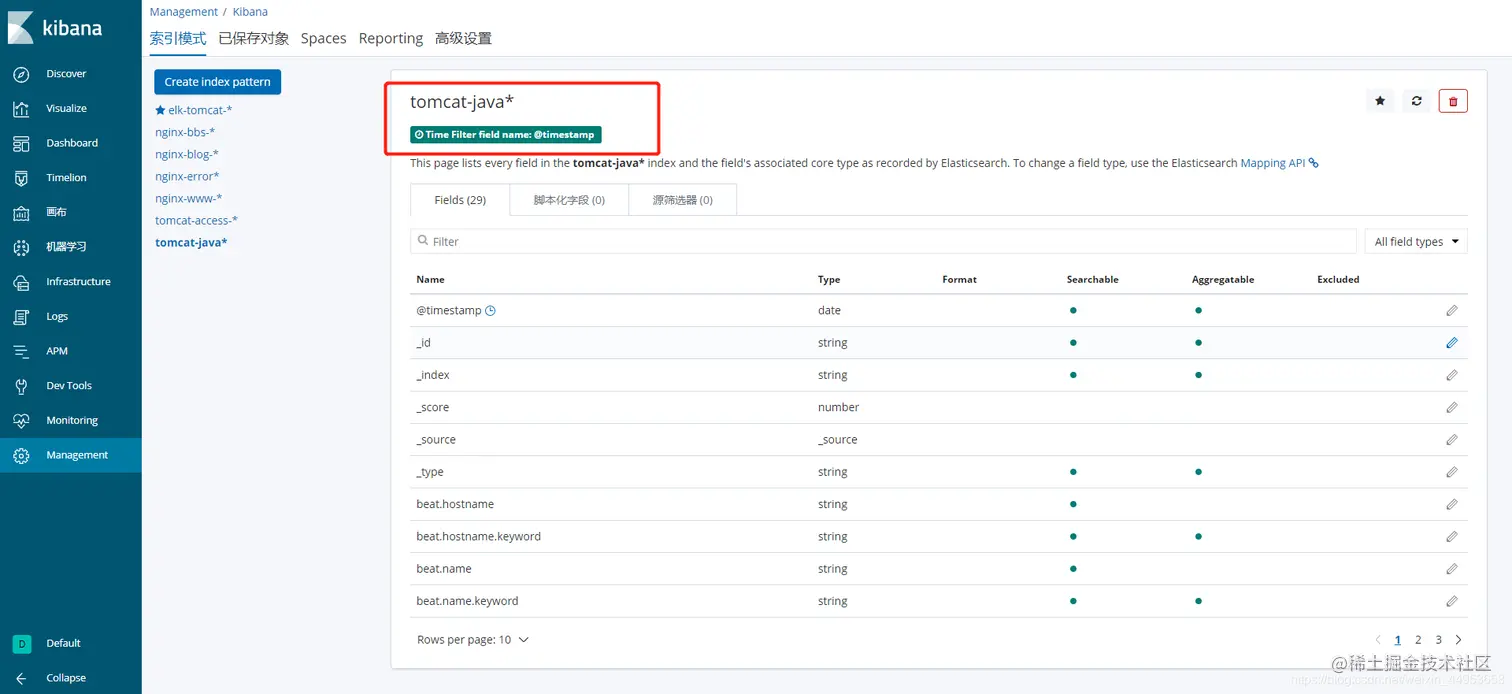Edit the _id field pencil
Viewport: 1512px width, 694px height.
pyautogui.click(x=1452, y=343)
